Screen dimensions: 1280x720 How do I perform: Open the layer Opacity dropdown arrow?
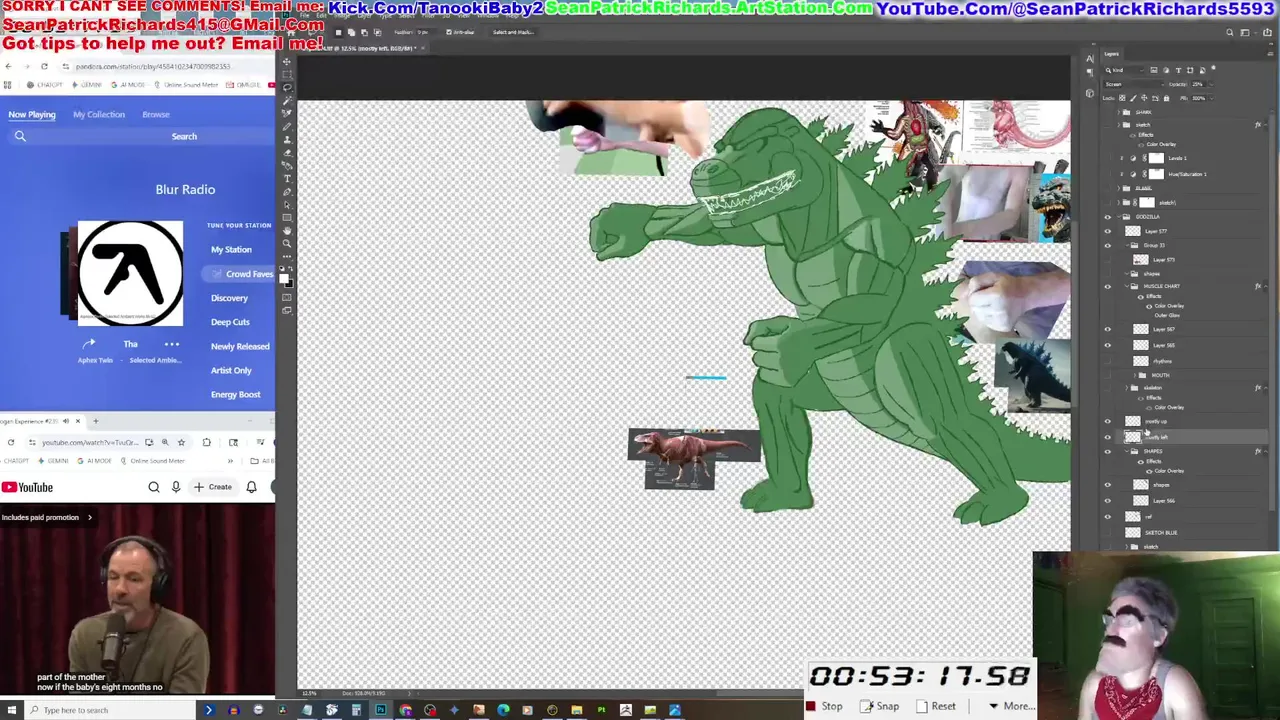tap(1212, 84)
